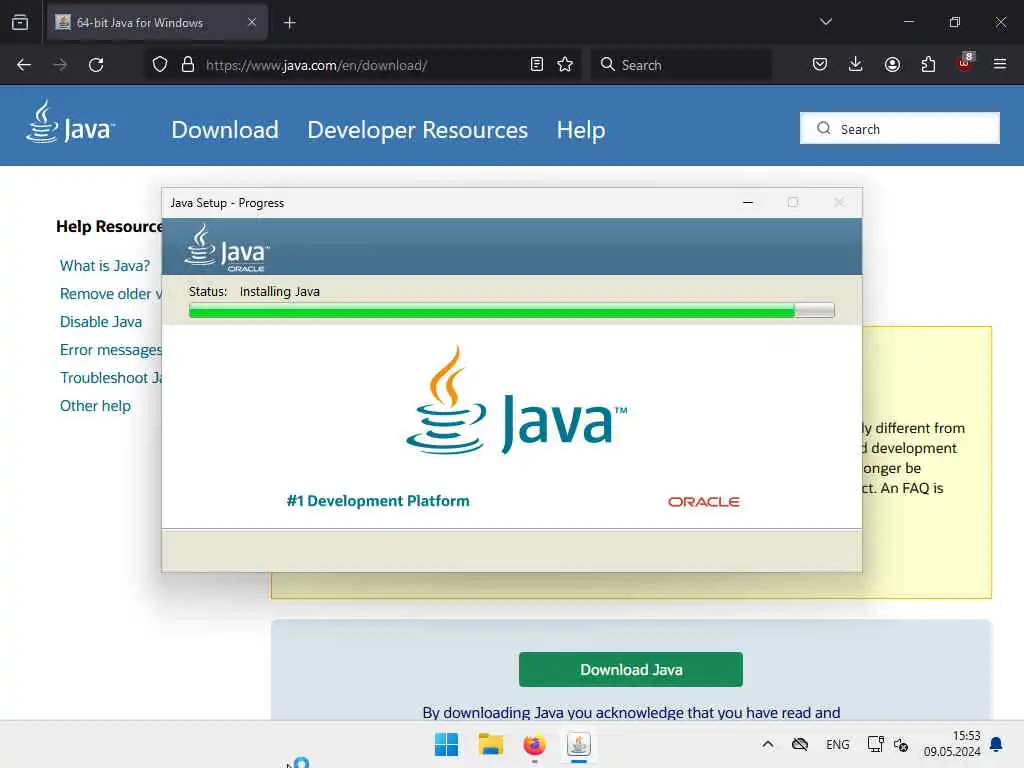This screenshot has width=1024, height=768.
Task: Click the ORACLE logo in installer
Action: [x=703, y=502]
